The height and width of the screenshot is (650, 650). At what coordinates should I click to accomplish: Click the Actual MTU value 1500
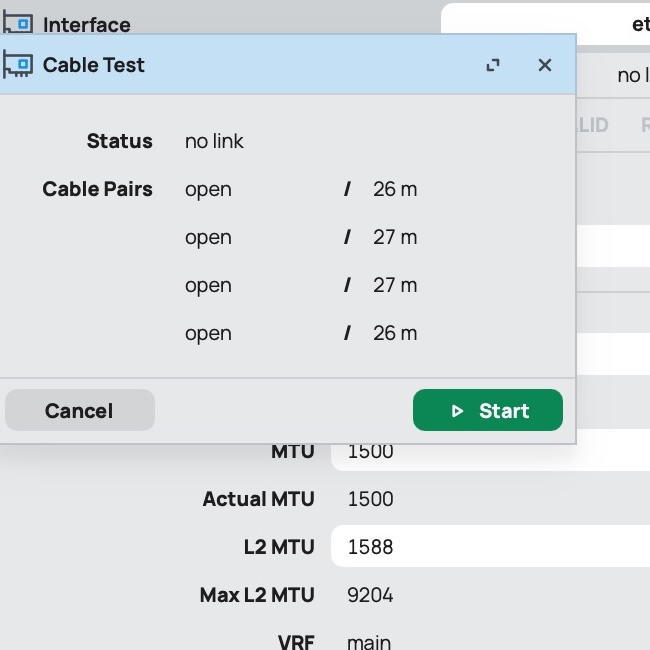pyautogui.click(x=370, y=499)
